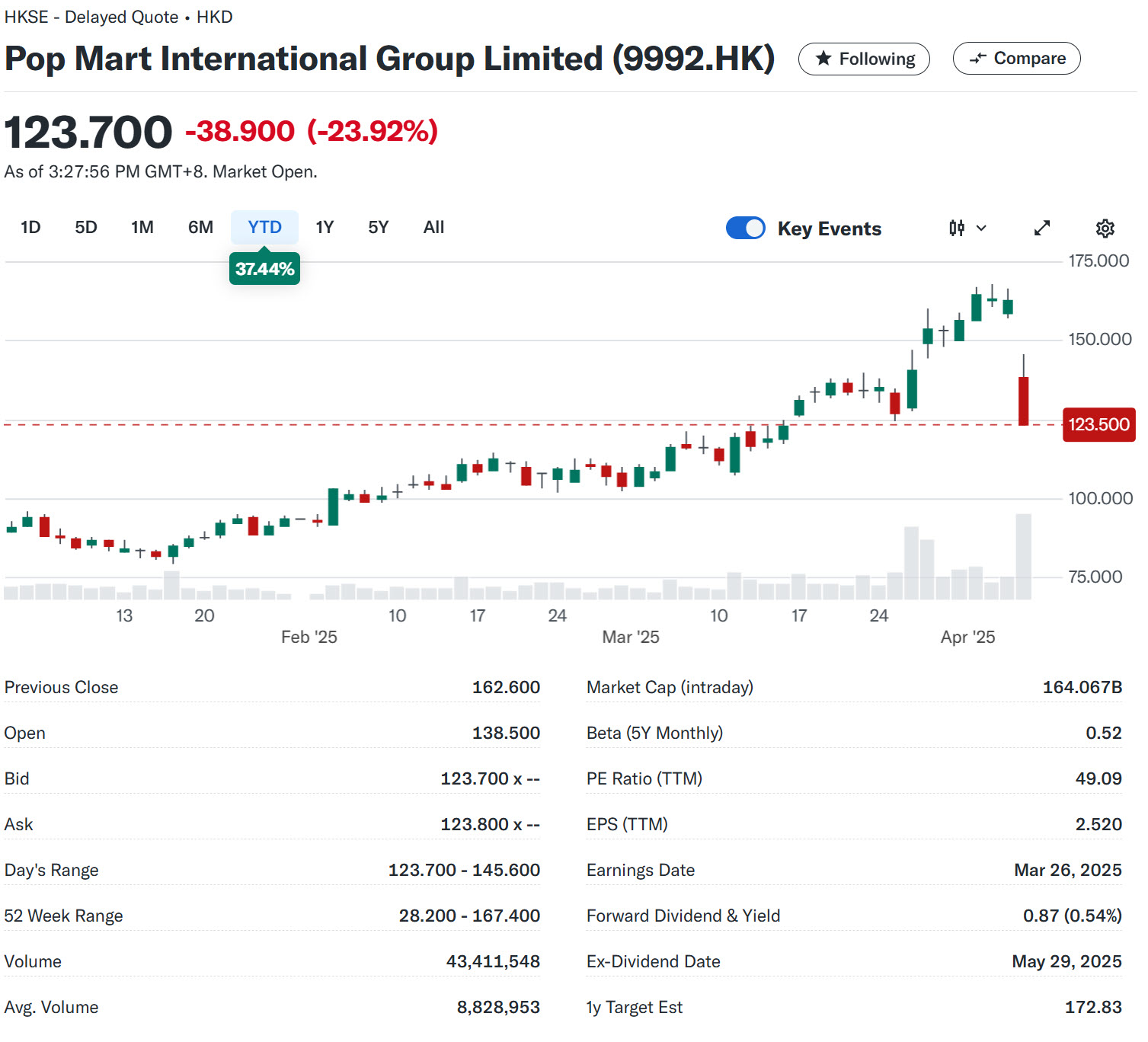The image size is (1148, 1042).
Task: Click the Pop Mart company title
Action: point(389,59)
